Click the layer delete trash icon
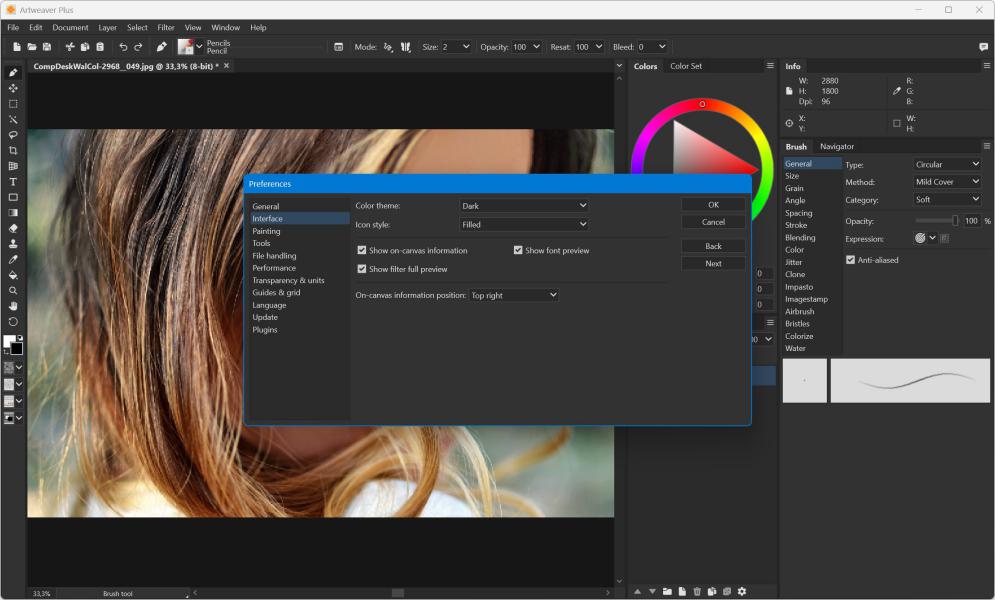The image size is (995, 600). tap(697, 591)
